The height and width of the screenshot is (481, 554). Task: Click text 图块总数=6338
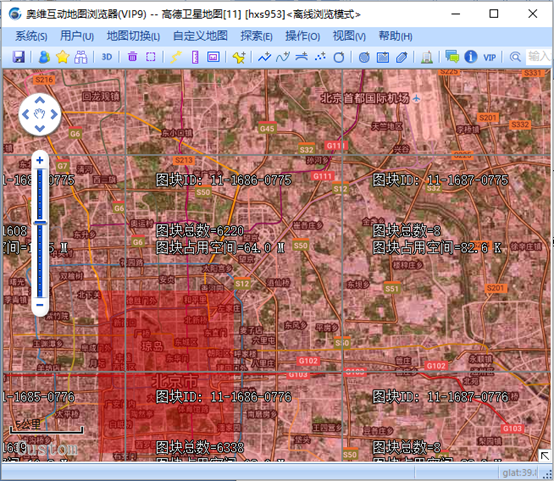tap(200, 448)
